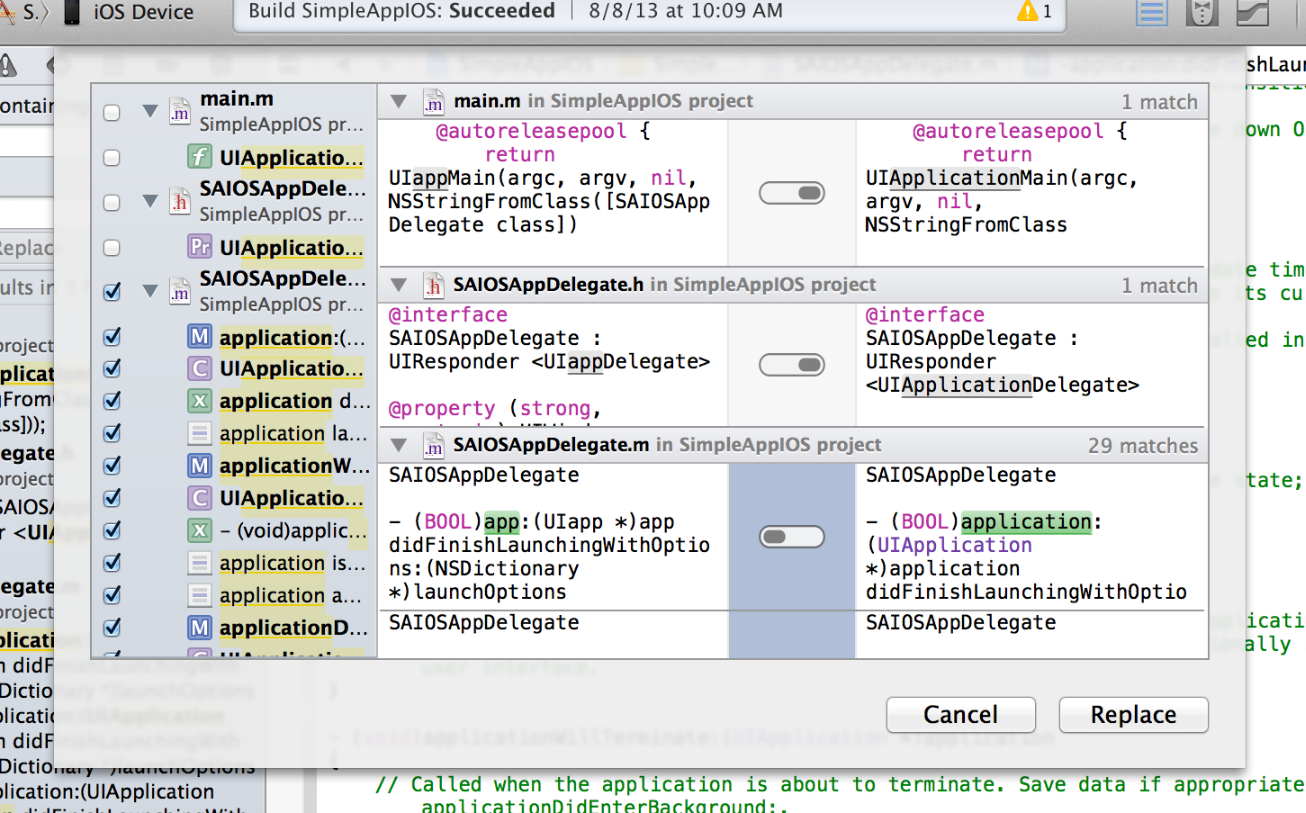Toggle the main.m change switch in diff
1306x813 pixels.
tap(792, 193)
